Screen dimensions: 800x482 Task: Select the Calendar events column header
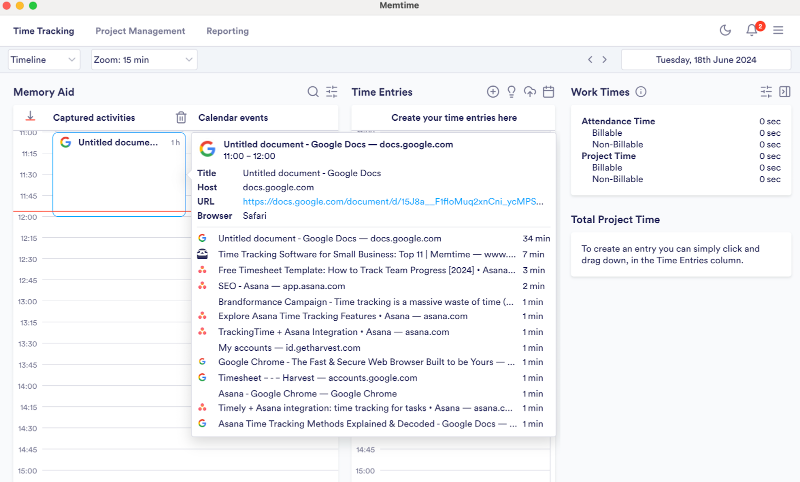tap(233, 118)
